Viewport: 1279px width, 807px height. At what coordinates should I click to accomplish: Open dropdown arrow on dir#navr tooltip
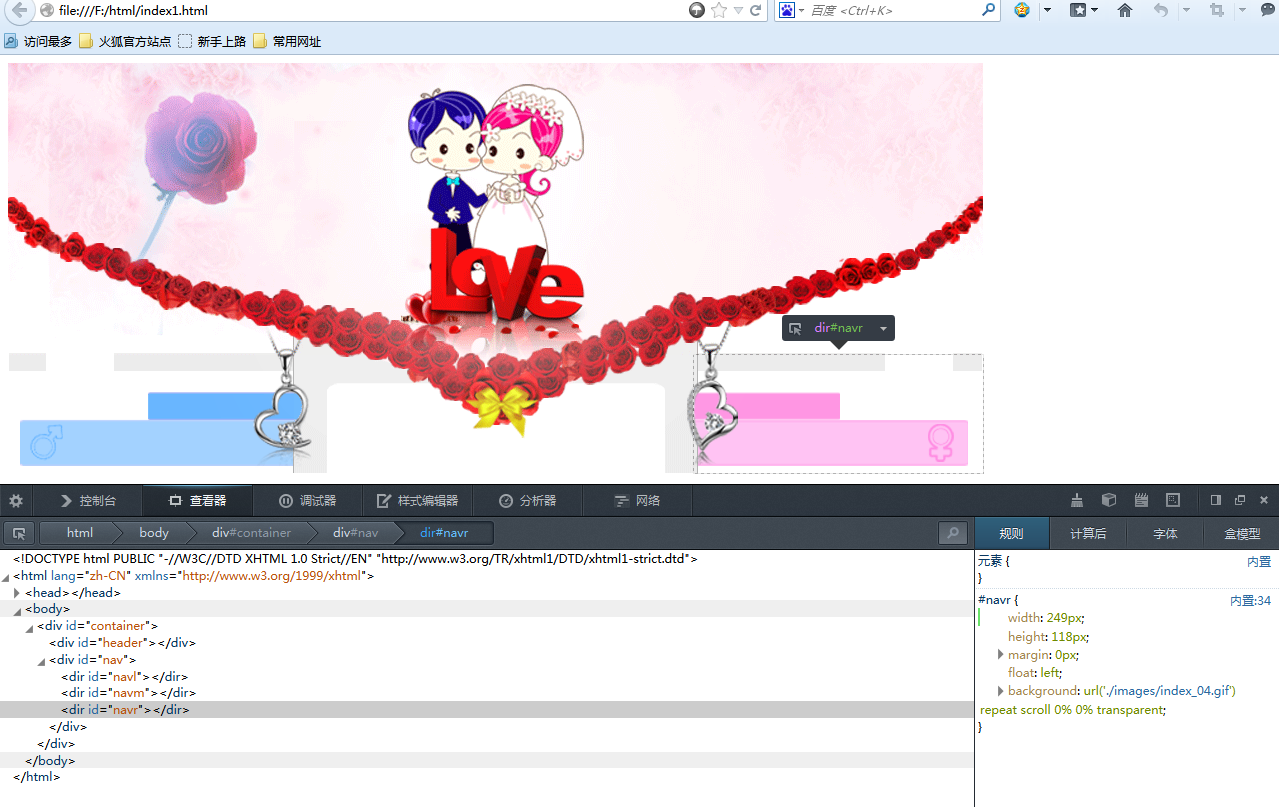(883, 328)
